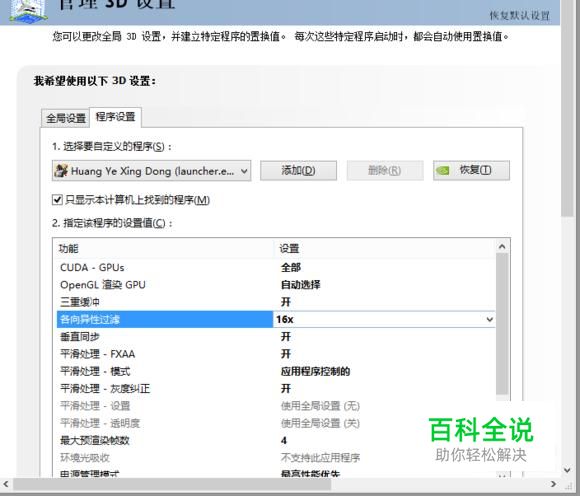This screenshot has height=496, width=580.
Task: Click the 恢复(T) button
Action: click(471, 171)
